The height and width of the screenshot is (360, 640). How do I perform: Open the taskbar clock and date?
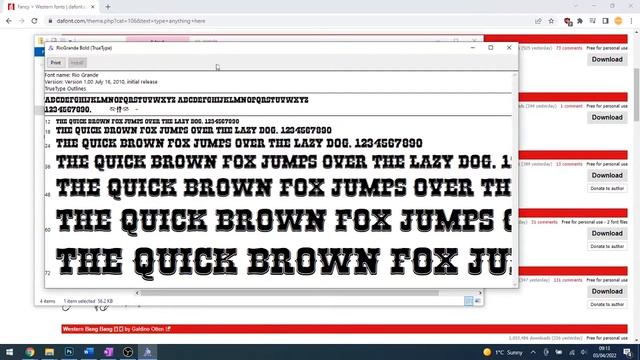[604, 352]
